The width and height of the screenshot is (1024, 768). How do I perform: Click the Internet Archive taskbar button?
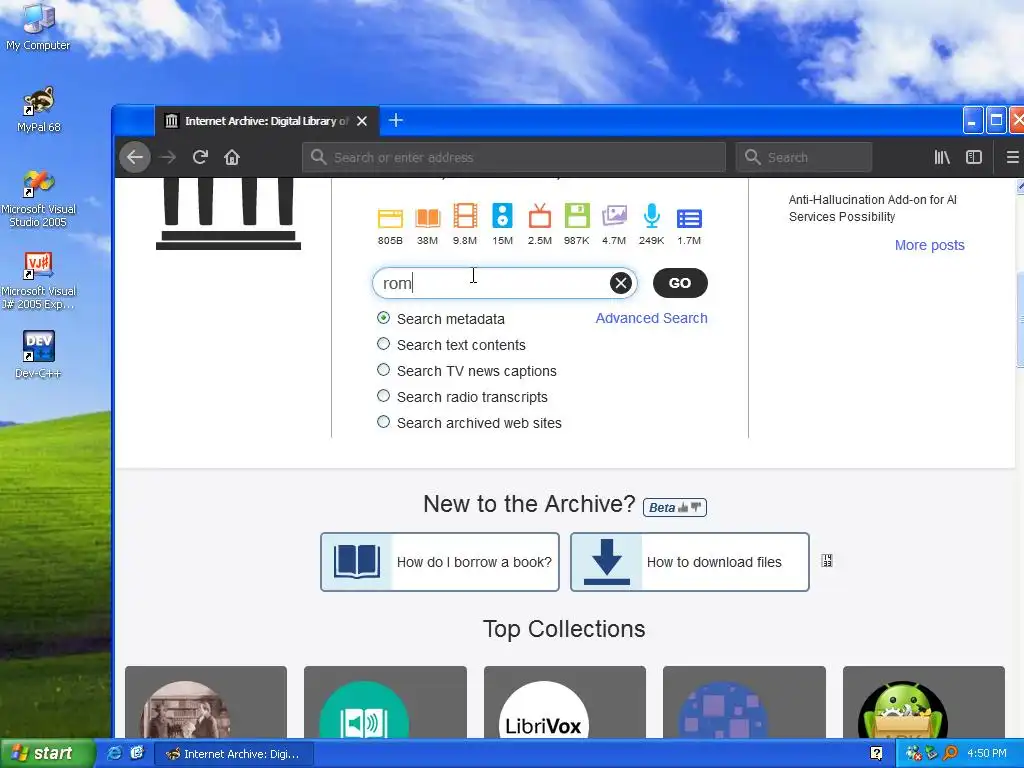(234, 754)
